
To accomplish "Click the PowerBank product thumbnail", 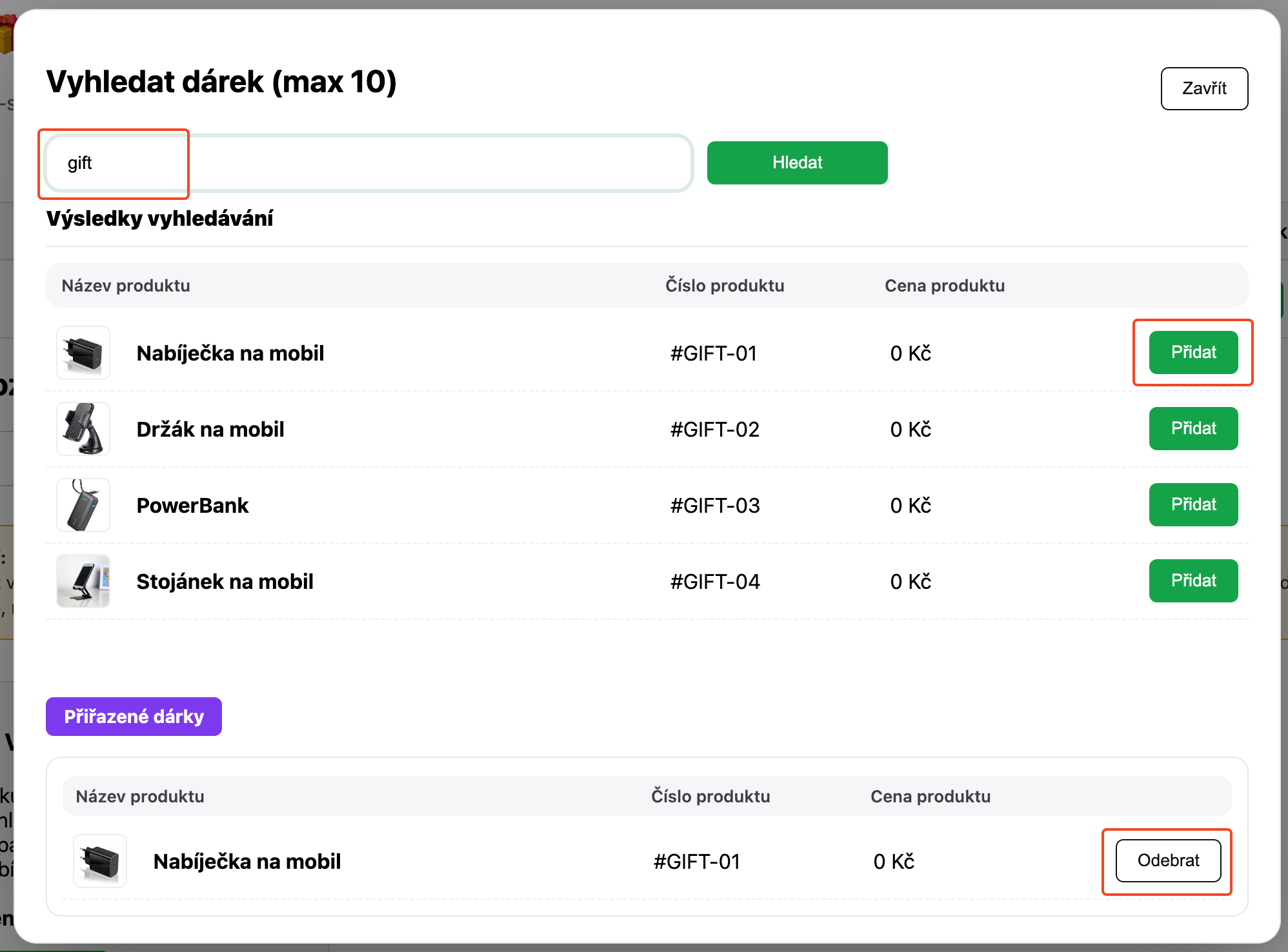I will point(83,505).
